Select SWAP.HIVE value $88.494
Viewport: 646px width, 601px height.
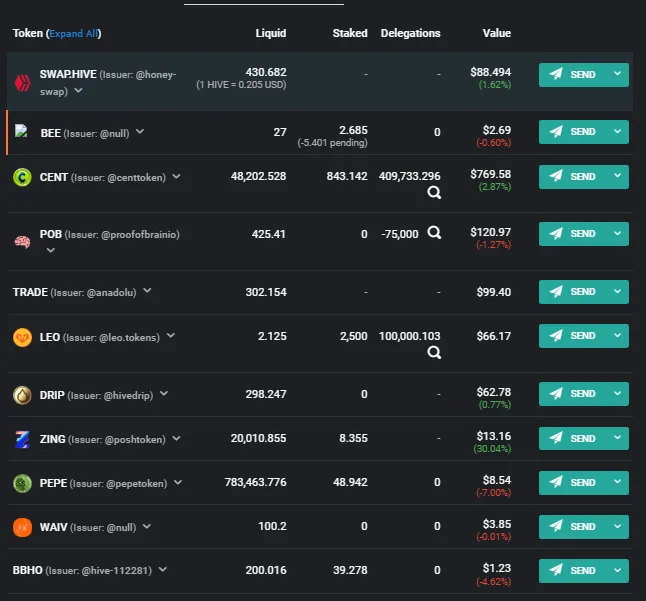coord(491,72)
